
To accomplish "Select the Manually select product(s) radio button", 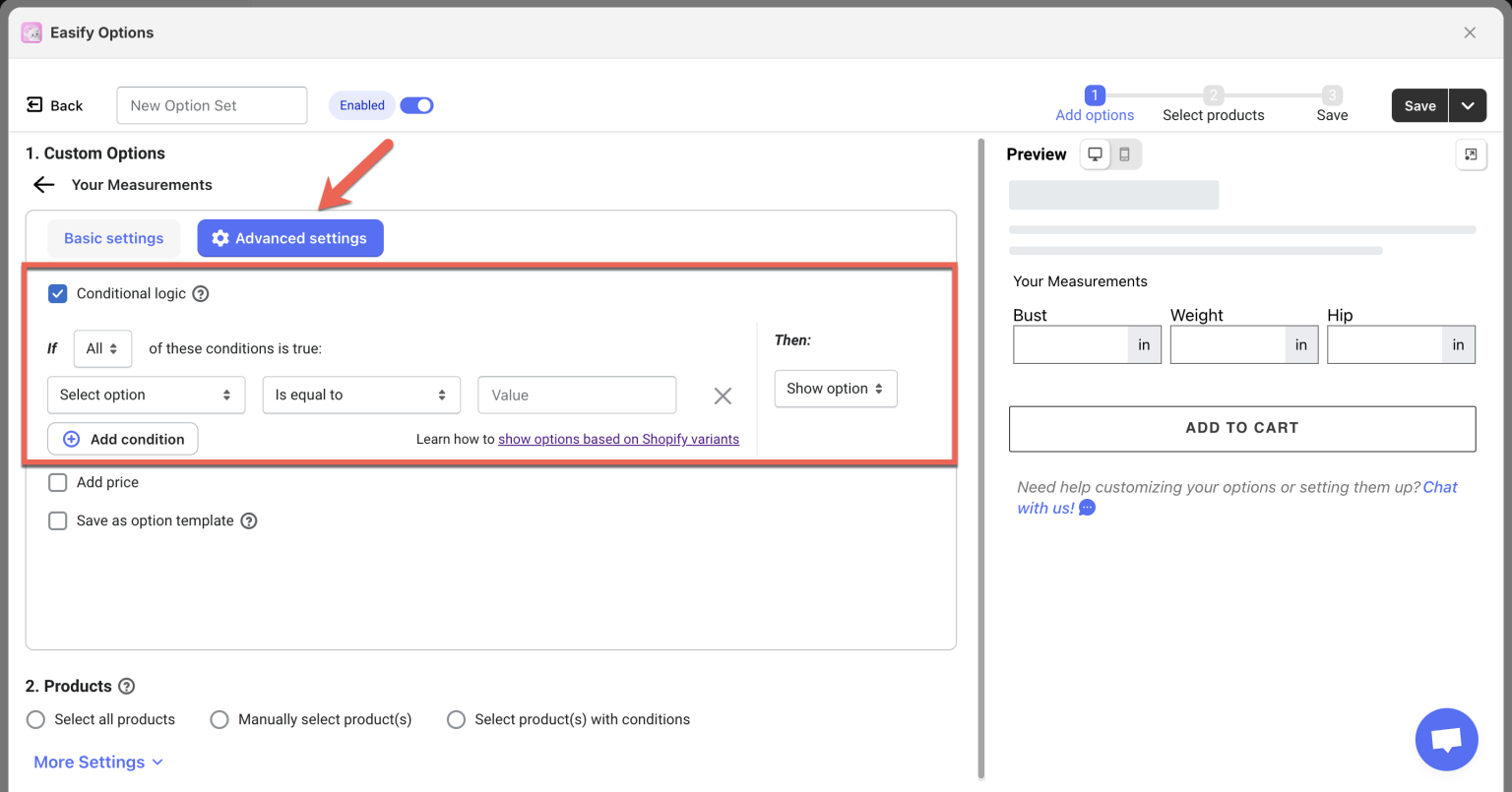I will [x=219, y=719].
